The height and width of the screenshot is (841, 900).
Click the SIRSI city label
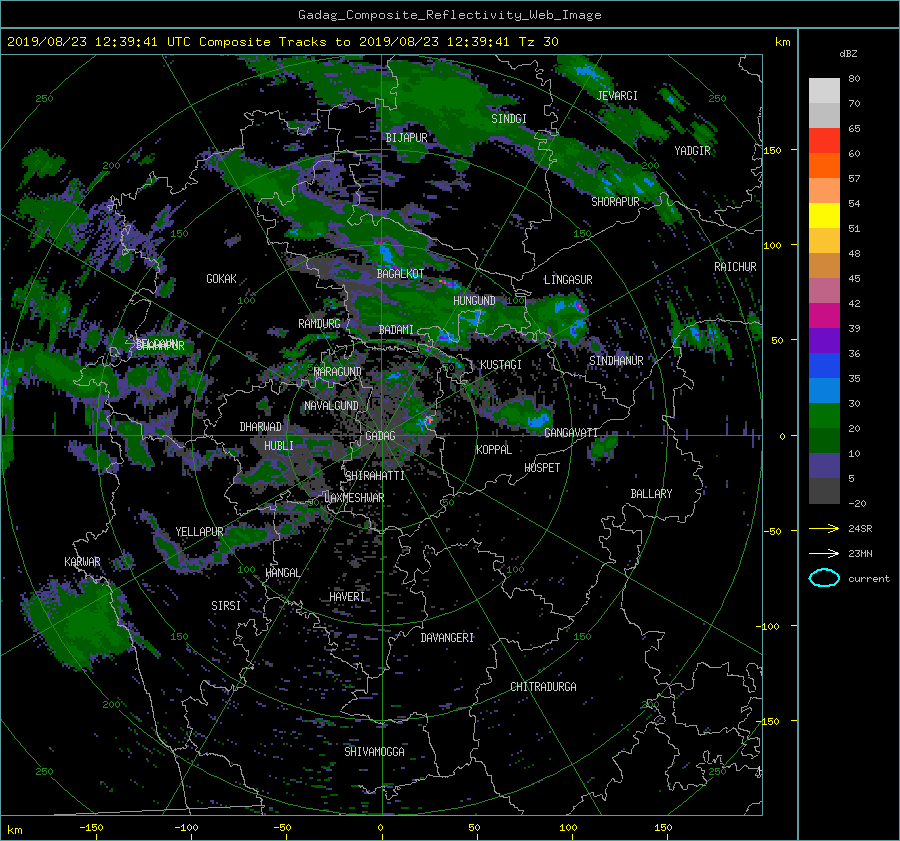tap(226, 606)
